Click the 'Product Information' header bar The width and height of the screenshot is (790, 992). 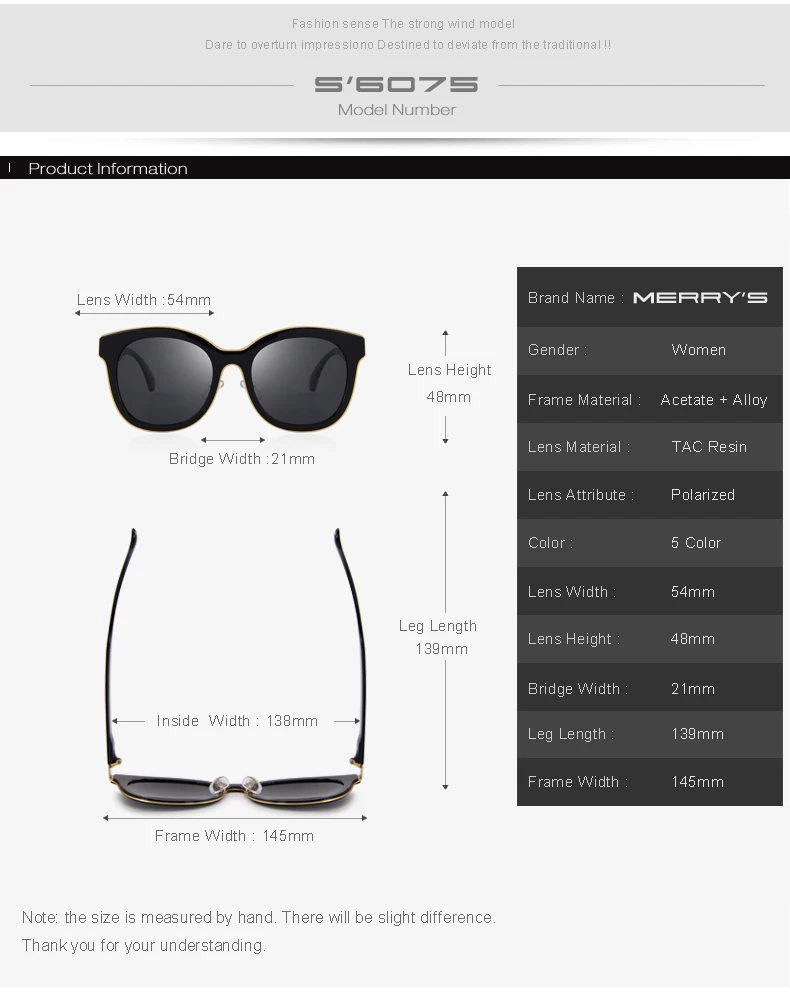pos(395,168)
